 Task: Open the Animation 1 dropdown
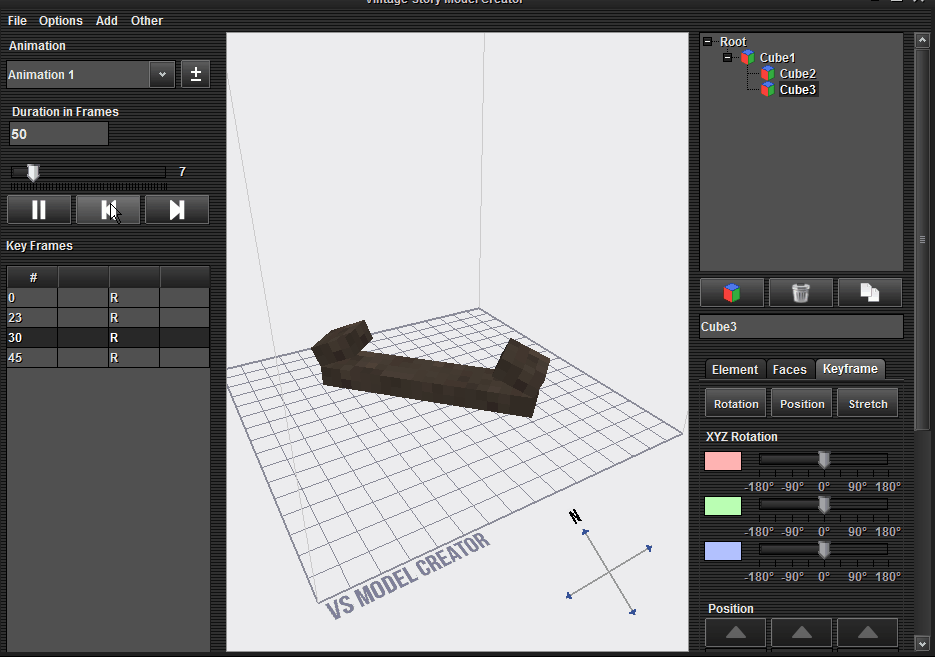pyautogui.click(x=161, y=75)
